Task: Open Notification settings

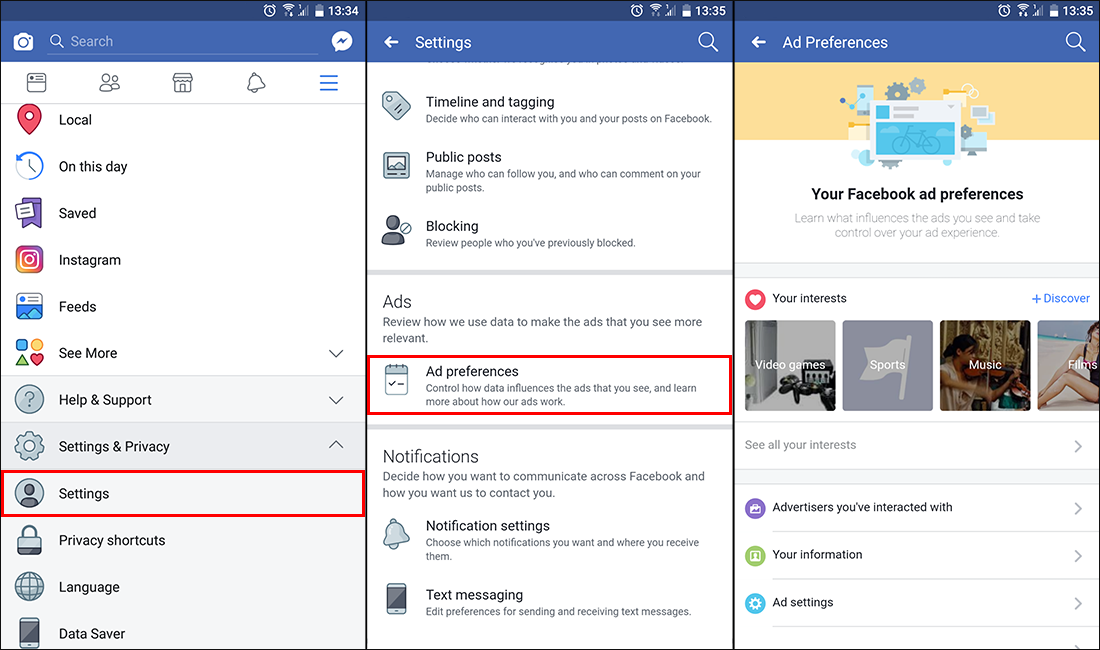Action: (x=549, y=540)
